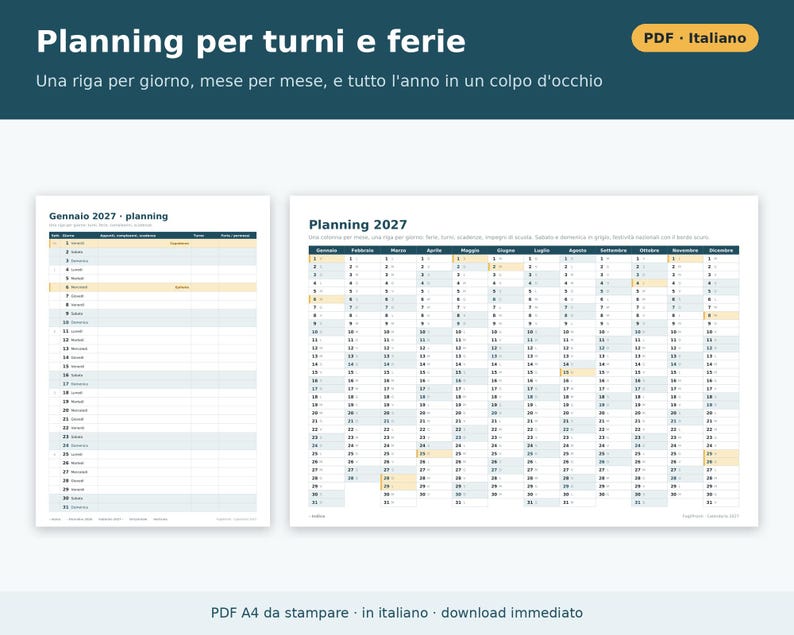Click highlighted day 6 in the Gennaio column

tap(327, 299)
